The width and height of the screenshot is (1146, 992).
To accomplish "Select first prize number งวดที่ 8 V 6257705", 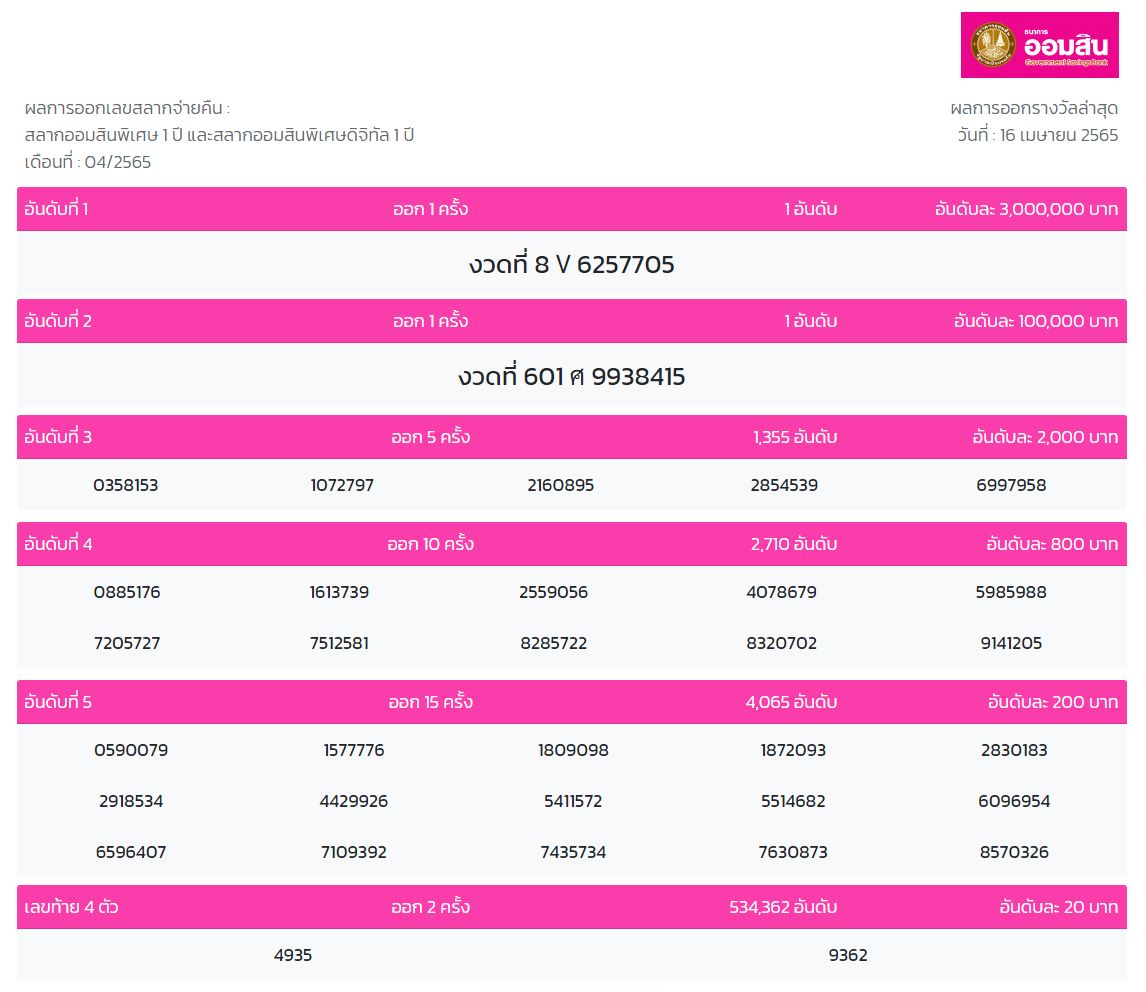I will pos(572,265).
